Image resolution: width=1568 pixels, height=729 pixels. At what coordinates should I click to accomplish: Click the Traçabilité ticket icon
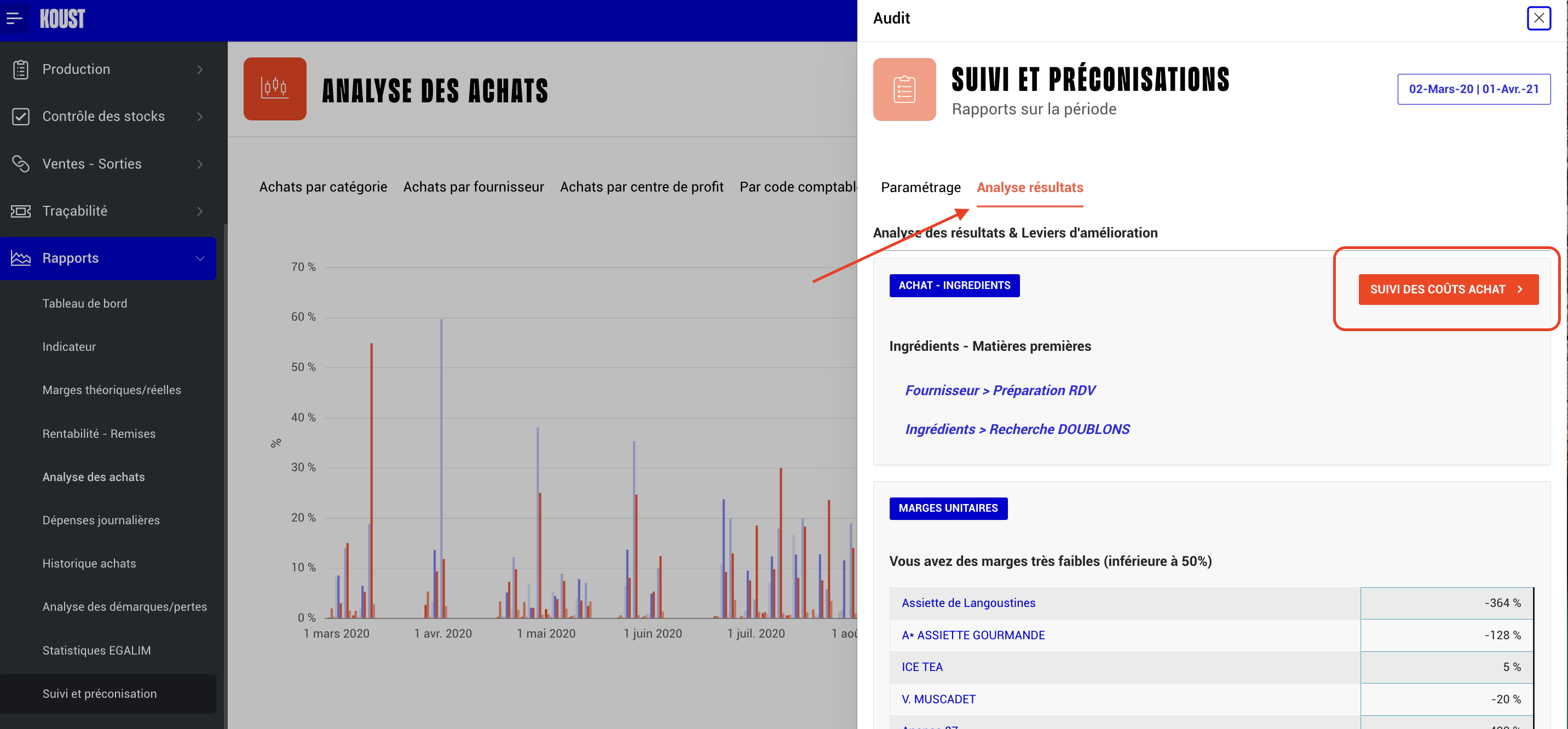21,211
